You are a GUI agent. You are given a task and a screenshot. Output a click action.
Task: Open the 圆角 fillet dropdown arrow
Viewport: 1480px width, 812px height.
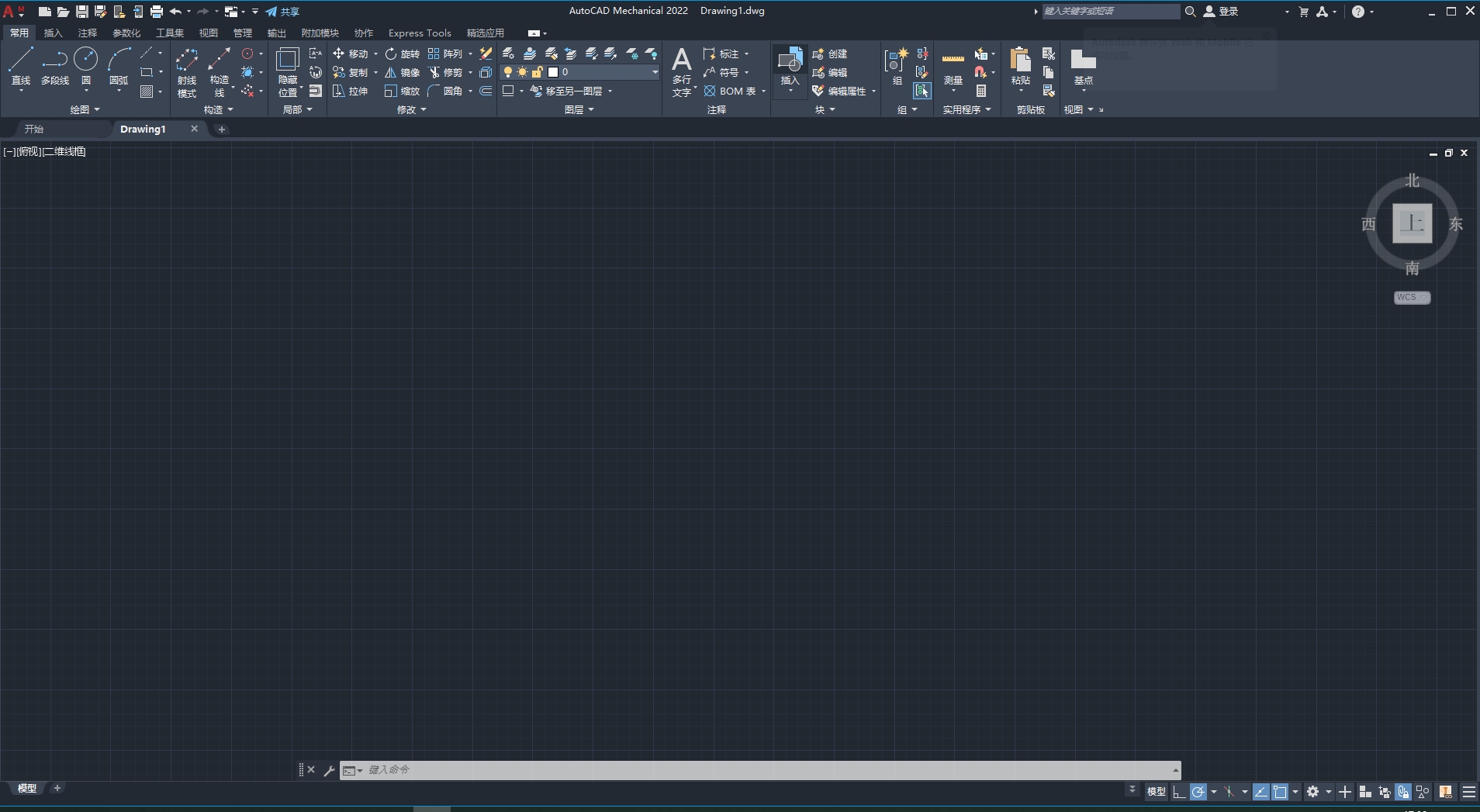(x=470, y=91)
